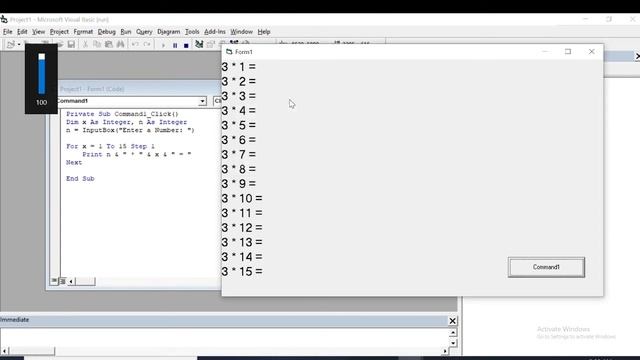This screenshot has height=360, width=640.
Task: Open the Help menu
Action: tap(264, 32)
